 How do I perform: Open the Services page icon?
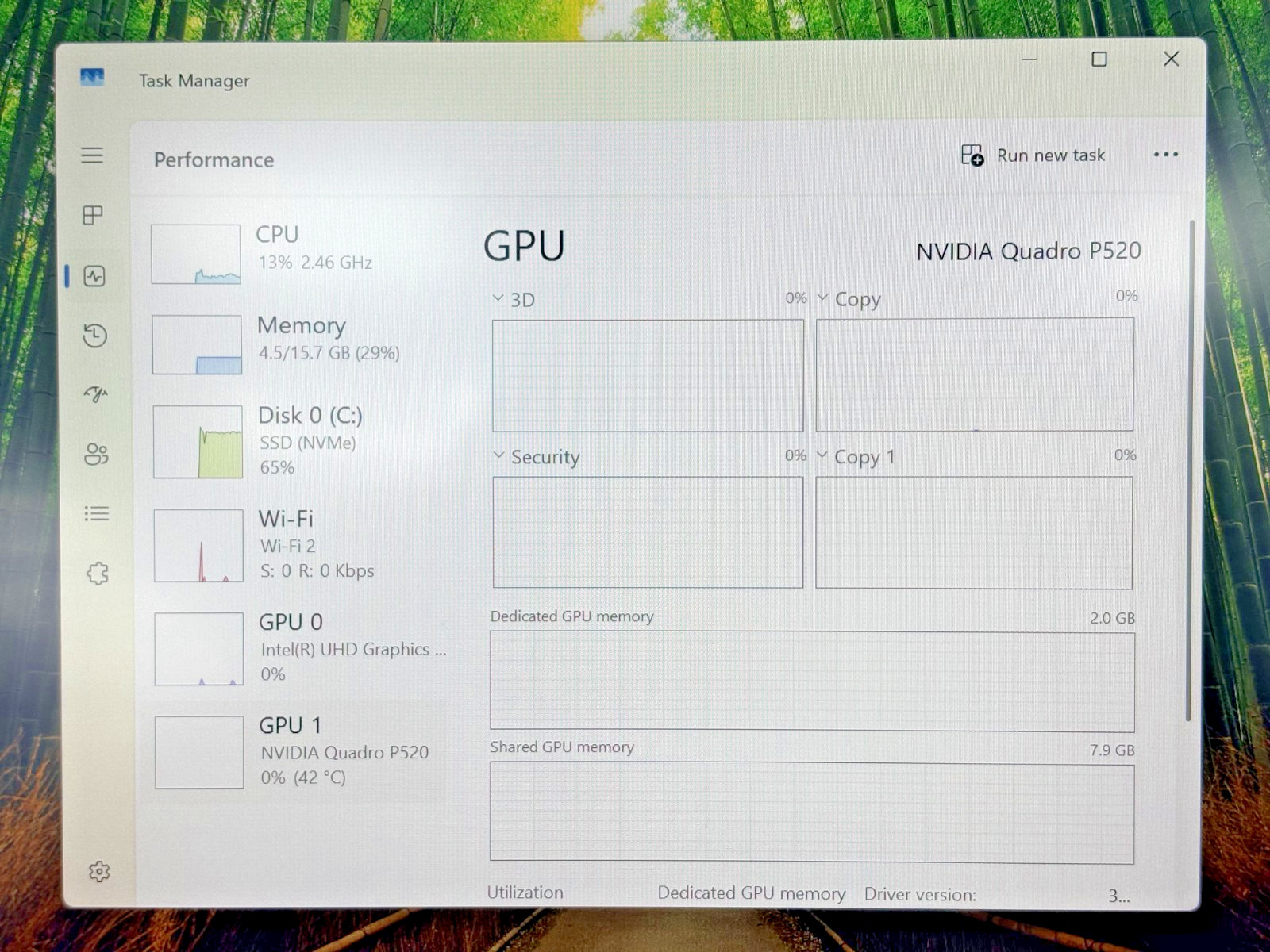[x=98, y=573]
